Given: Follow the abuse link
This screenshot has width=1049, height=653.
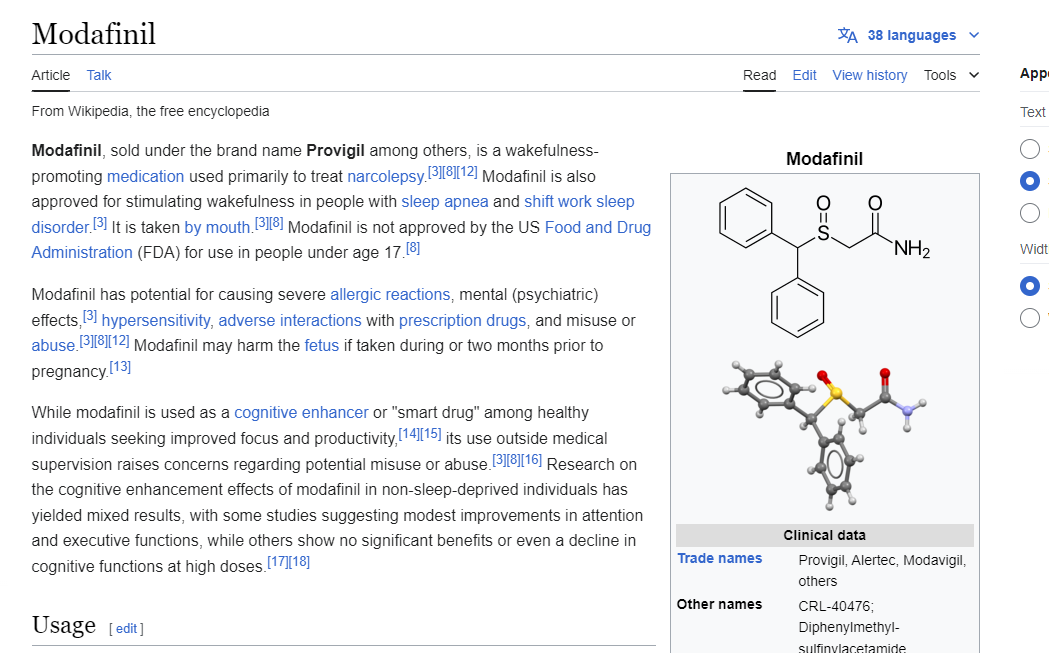Looking at the screenshot, I should 53,346.
